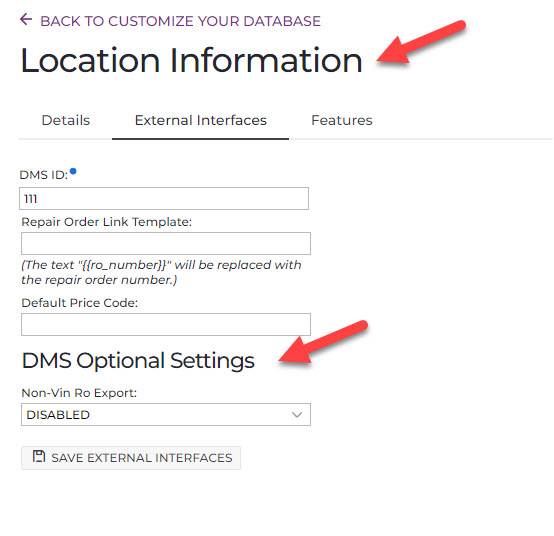Image resolution: width=554 pixels, height=536 pixels.
Task: Click the chevron arrow in the DISABLED dropdown
Action: [297, 414]
